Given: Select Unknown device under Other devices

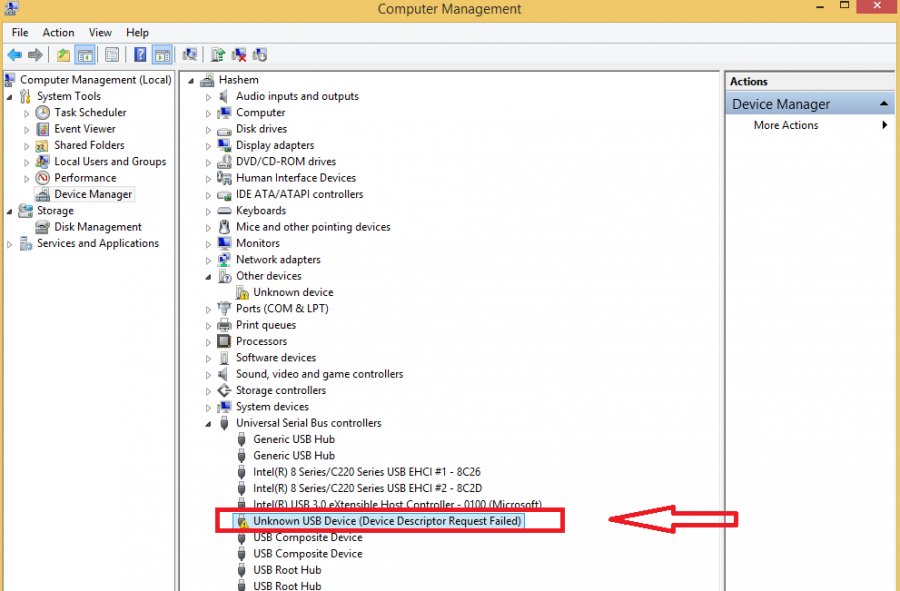Looking at the screenshot, I should (x=293, y=292).
